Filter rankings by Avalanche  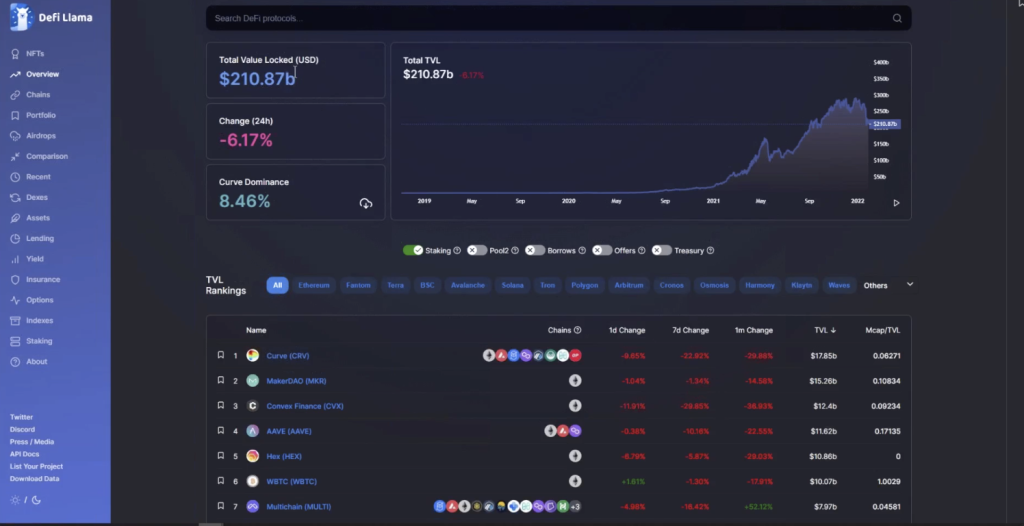(468, 285)
